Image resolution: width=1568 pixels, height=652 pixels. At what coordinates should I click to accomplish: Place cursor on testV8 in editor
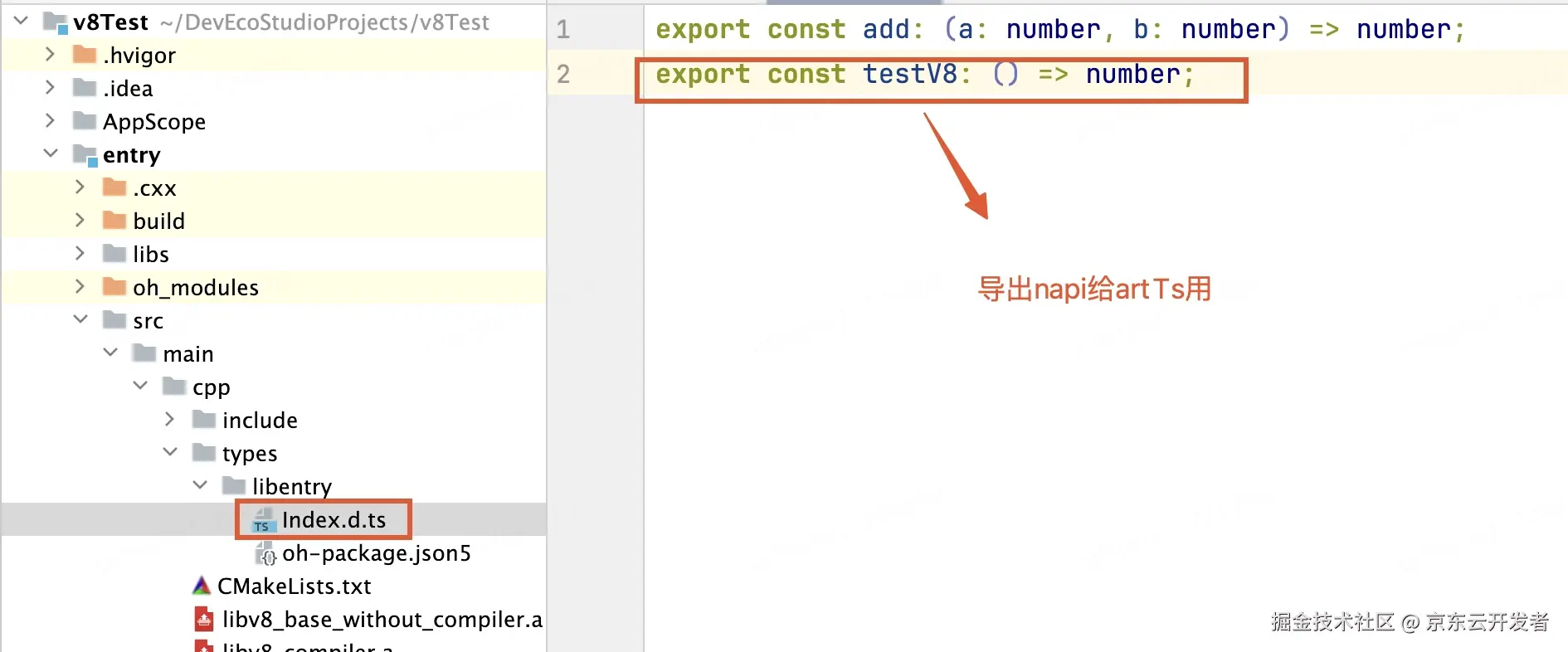click(x=910, y=74)
